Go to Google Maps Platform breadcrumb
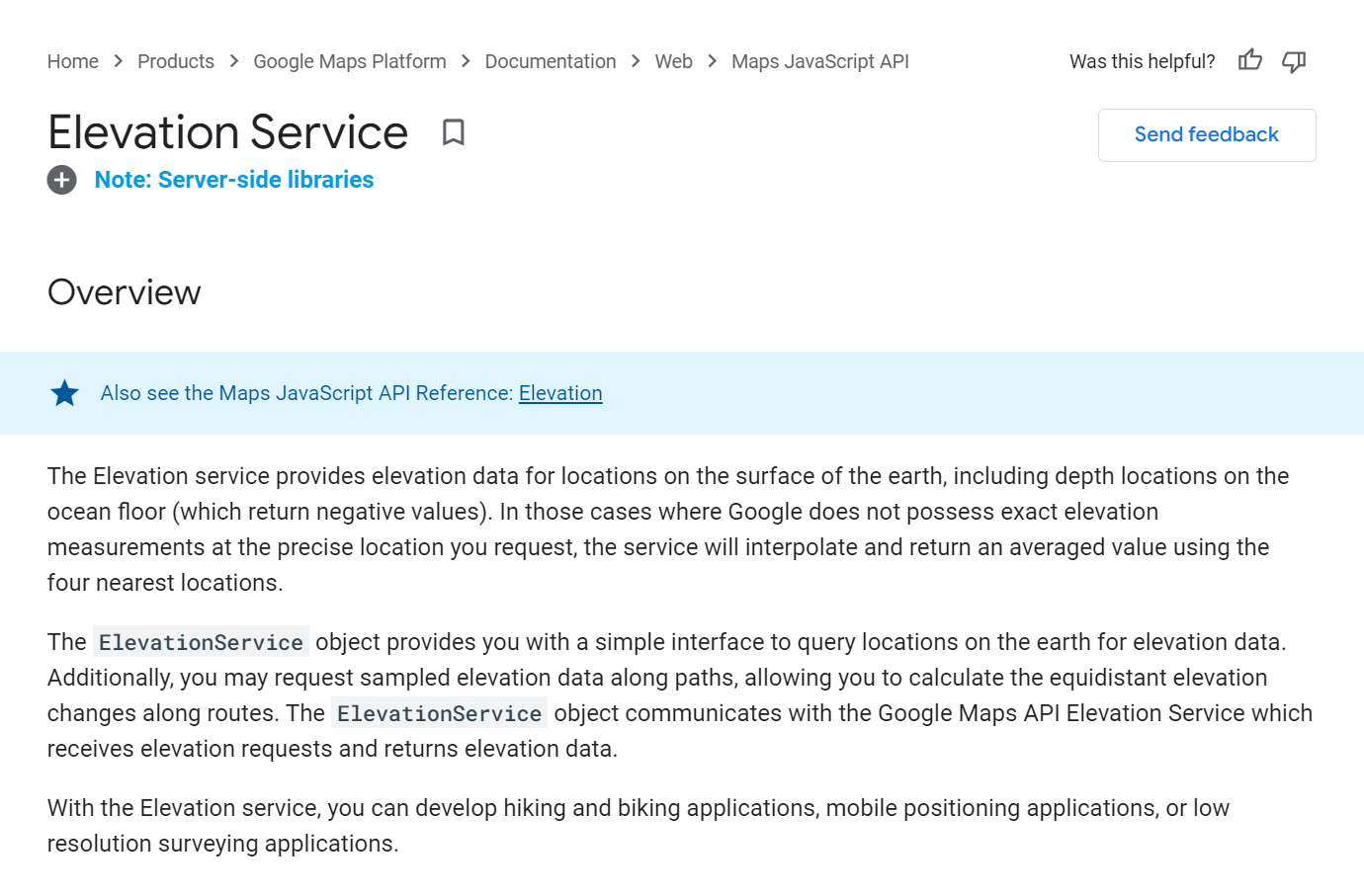Screen dimensions: 1364x896 (x=349, y=61)
